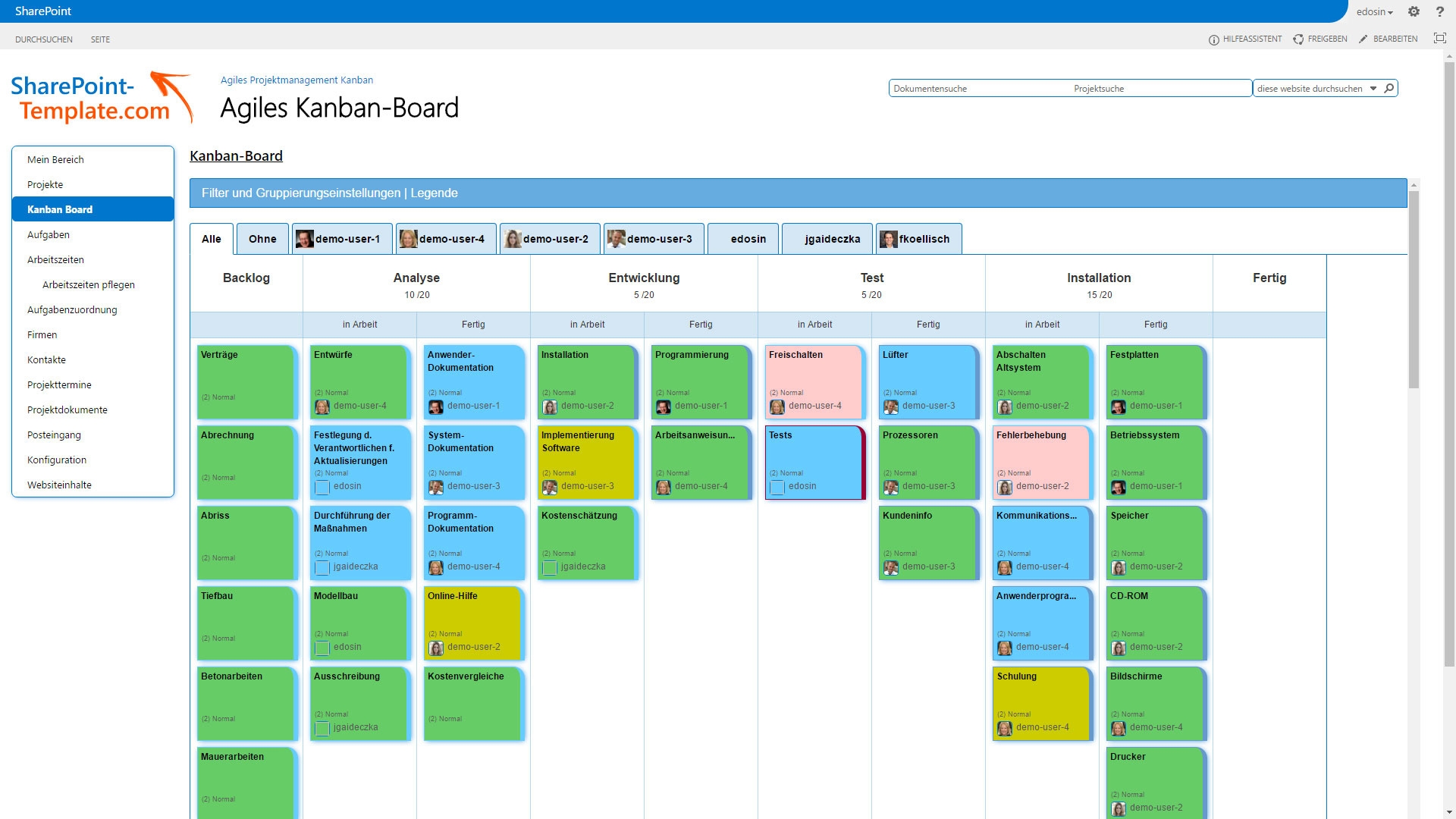Open the 'diese website durchsuchen' scope dropdown
Screen dimensions: 1456x819
click(x=1373, y=88)
